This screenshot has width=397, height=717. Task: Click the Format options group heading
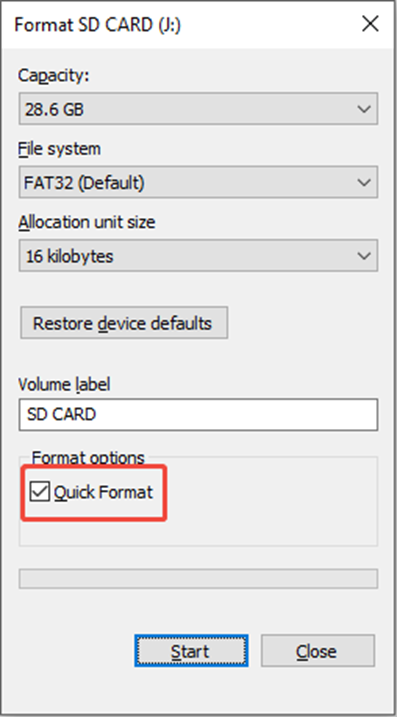coord(88,457)
